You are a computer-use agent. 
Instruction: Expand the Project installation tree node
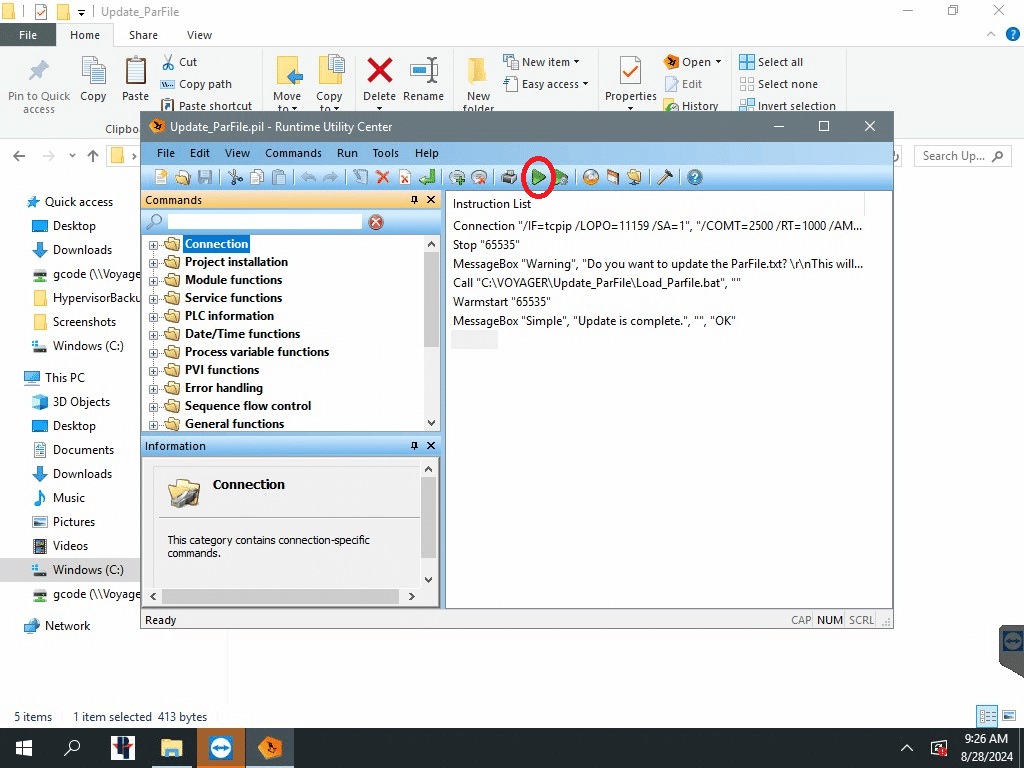pos(154,262)
